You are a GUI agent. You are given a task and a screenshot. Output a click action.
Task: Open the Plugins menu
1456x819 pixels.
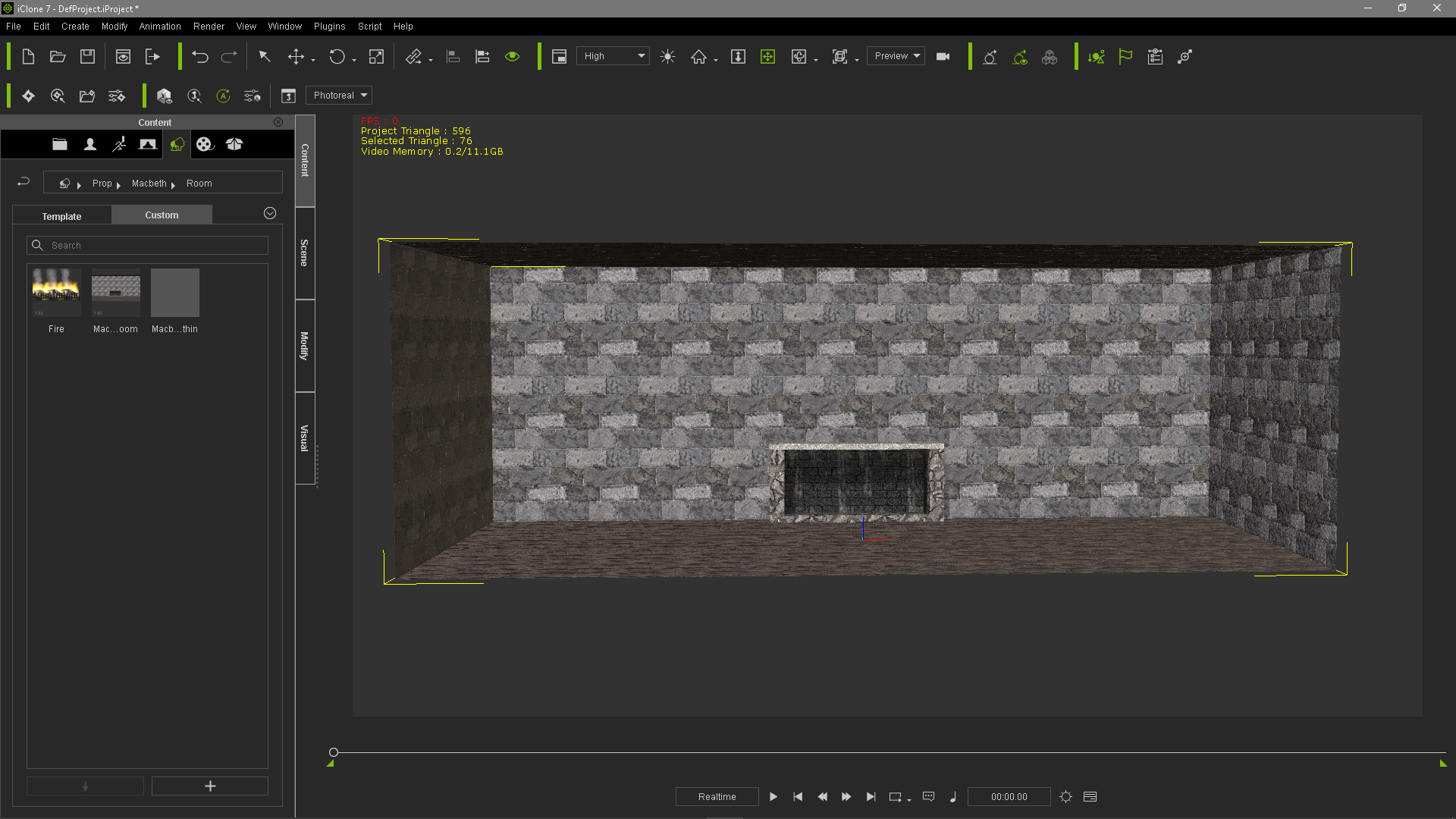(330, 27)
